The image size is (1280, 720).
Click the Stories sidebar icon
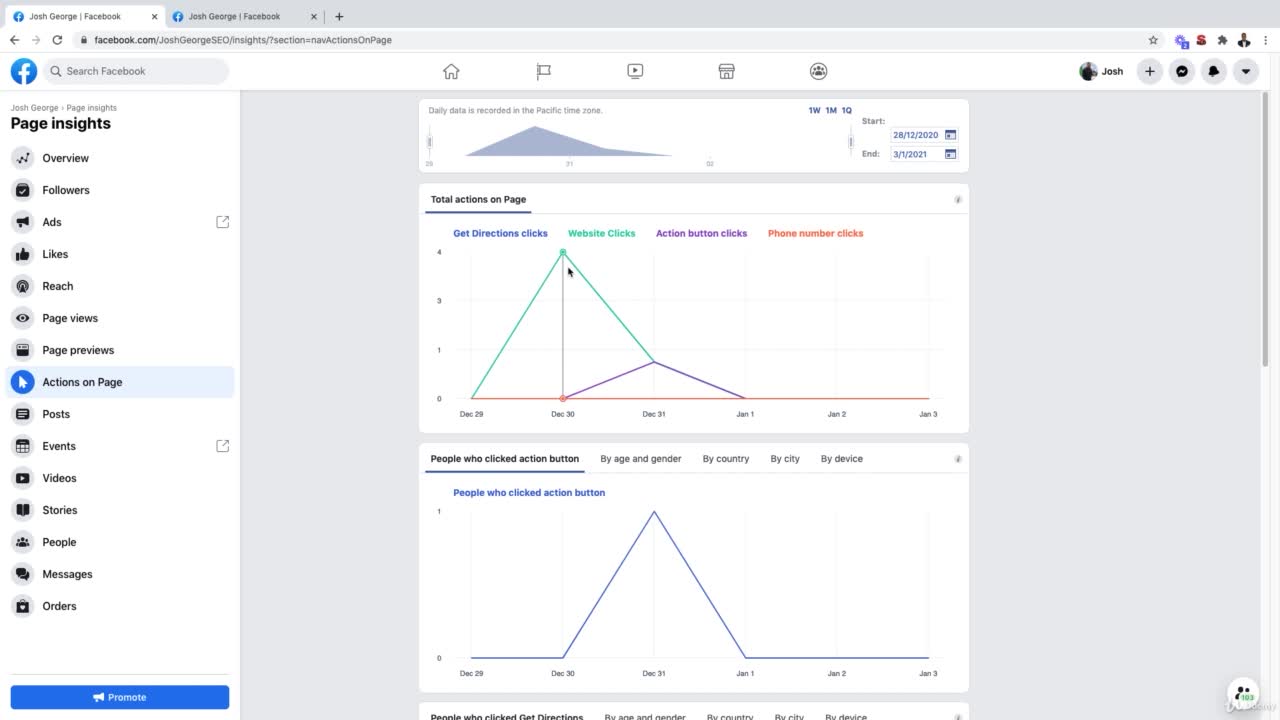tap(22, 510)
